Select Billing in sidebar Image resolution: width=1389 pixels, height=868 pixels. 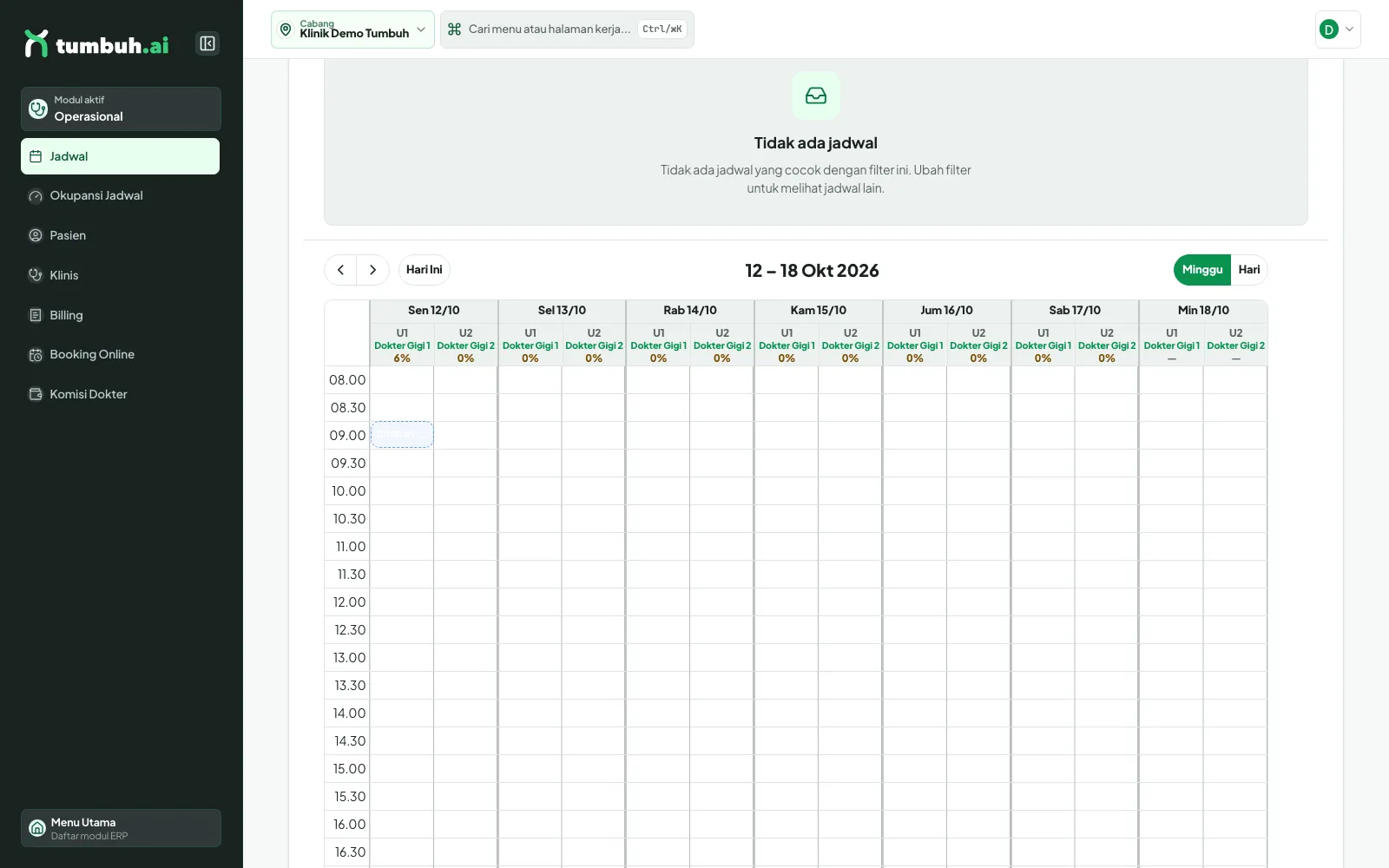120,315
